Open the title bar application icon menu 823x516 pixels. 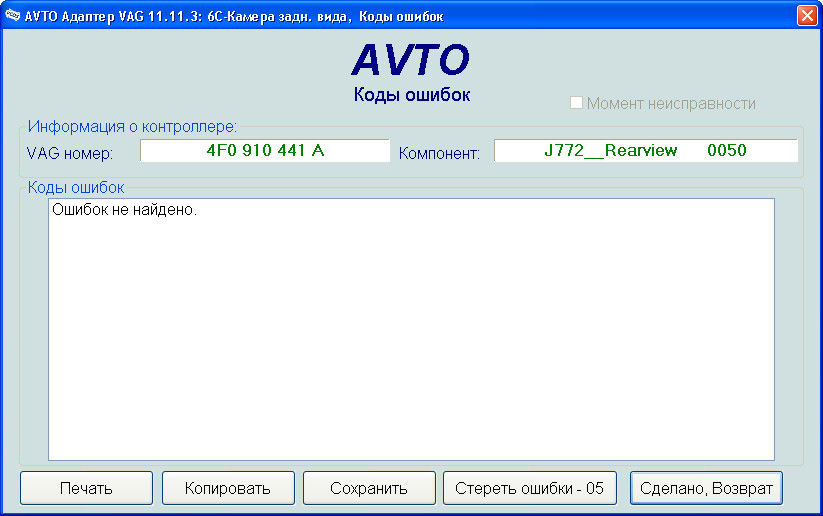pos(13,16)
